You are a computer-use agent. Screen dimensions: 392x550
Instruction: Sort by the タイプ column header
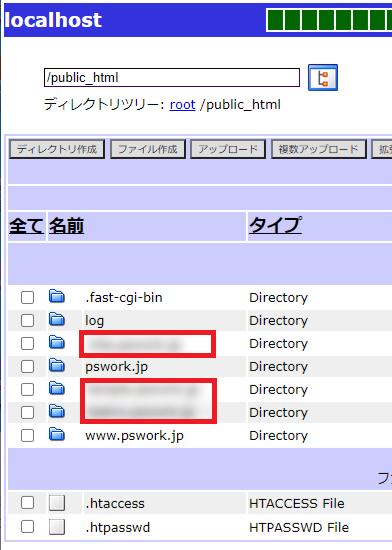click(x=275, y=225)
